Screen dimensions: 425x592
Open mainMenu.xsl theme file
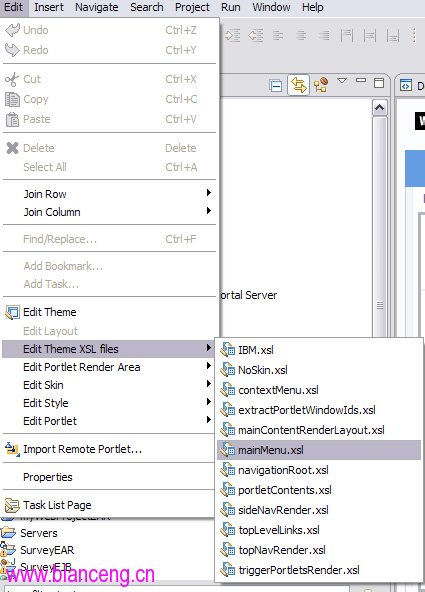pyautogui.click(x=319, y=450)
